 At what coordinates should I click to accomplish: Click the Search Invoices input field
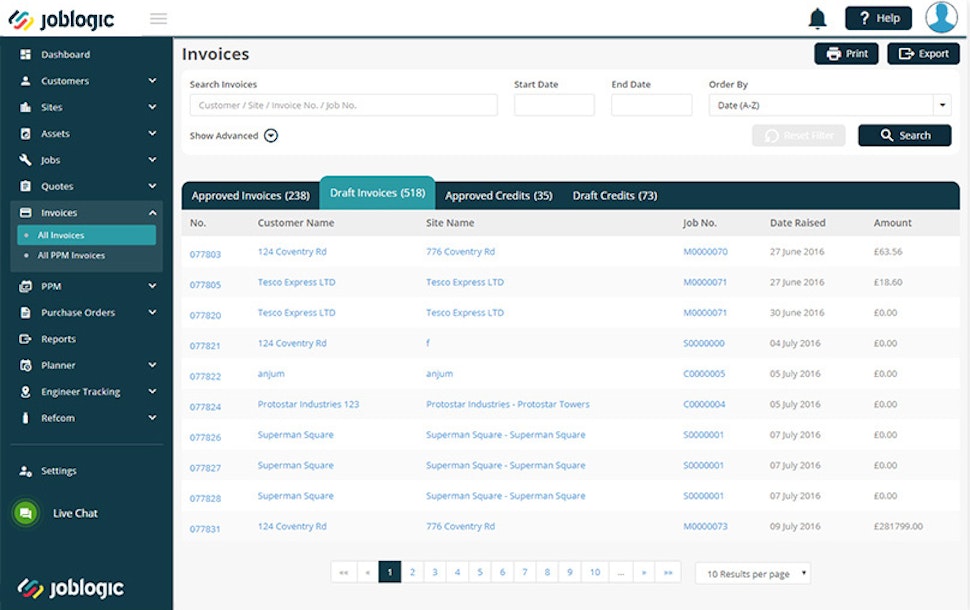[x=343, y=105]
